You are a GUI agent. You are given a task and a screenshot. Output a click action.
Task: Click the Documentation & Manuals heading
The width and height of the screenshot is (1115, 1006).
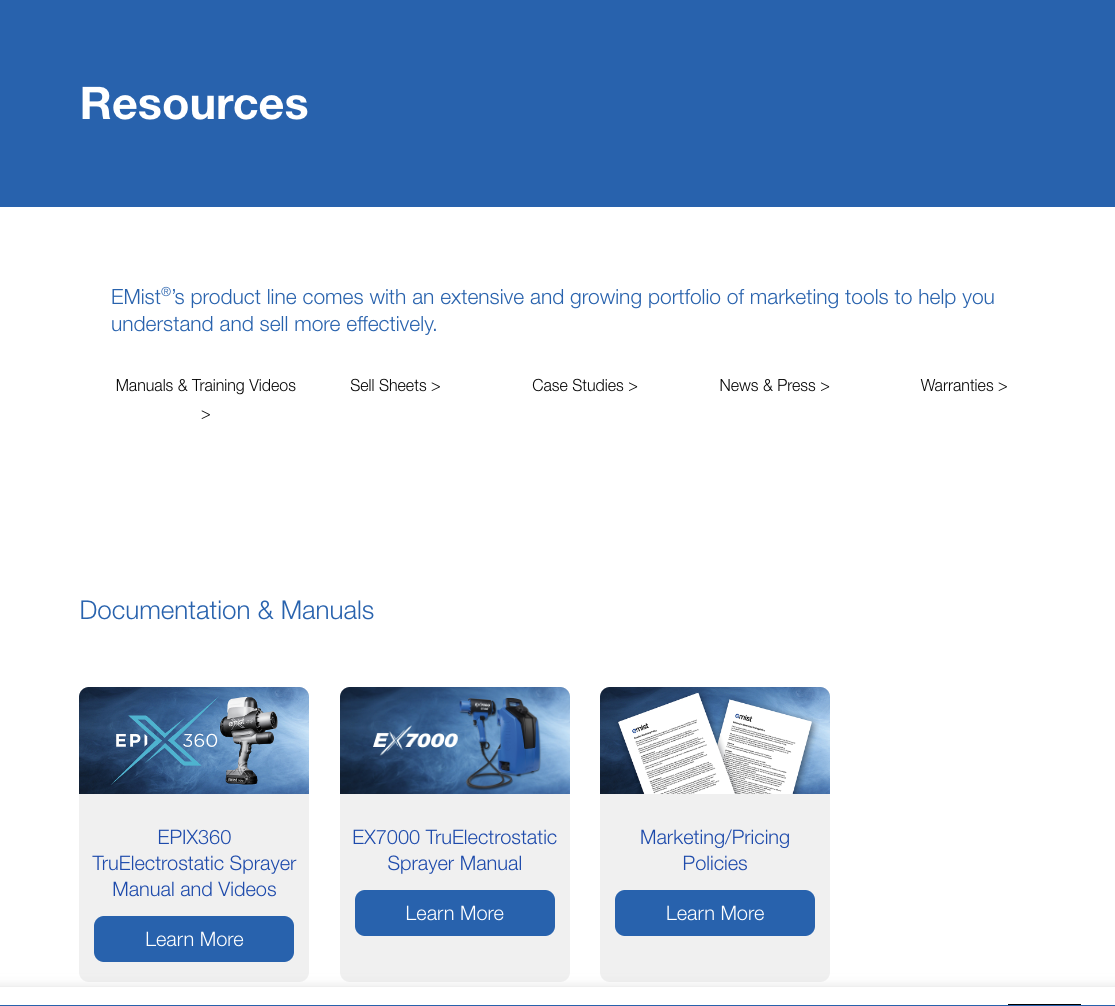226,610
